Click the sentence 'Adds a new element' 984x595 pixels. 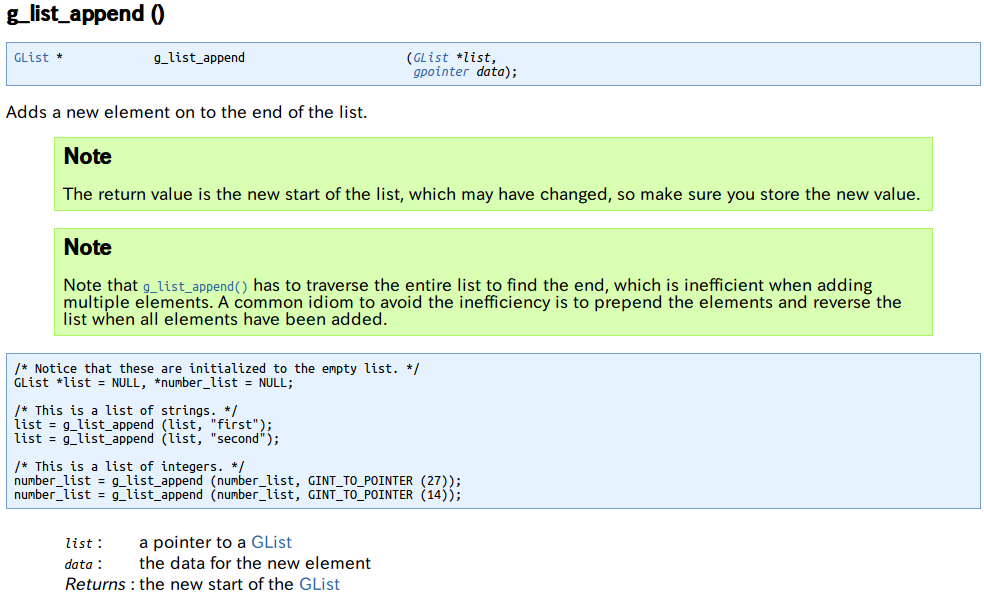tap(187, 112)
